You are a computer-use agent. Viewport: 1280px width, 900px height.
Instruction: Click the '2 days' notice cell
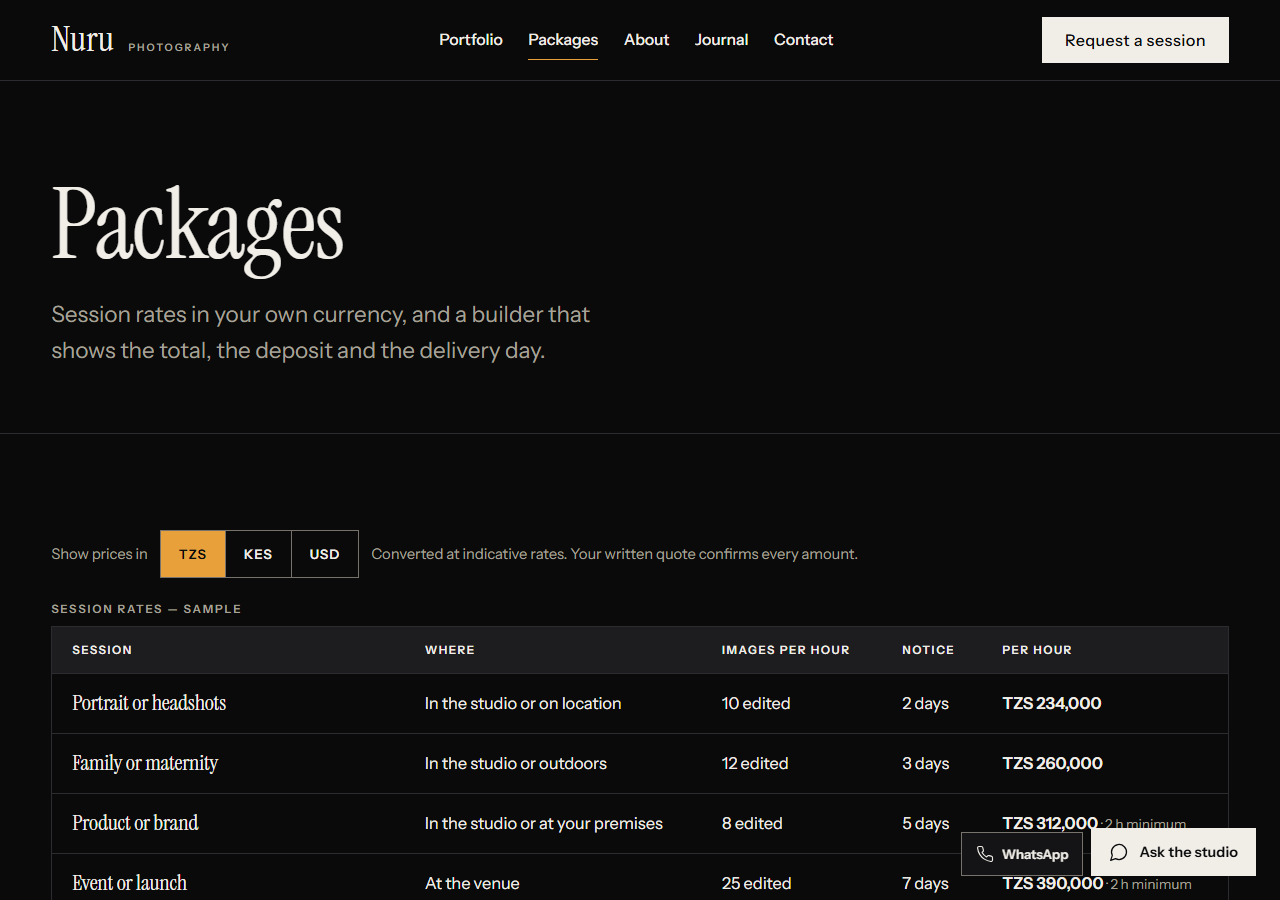[925, 703]
